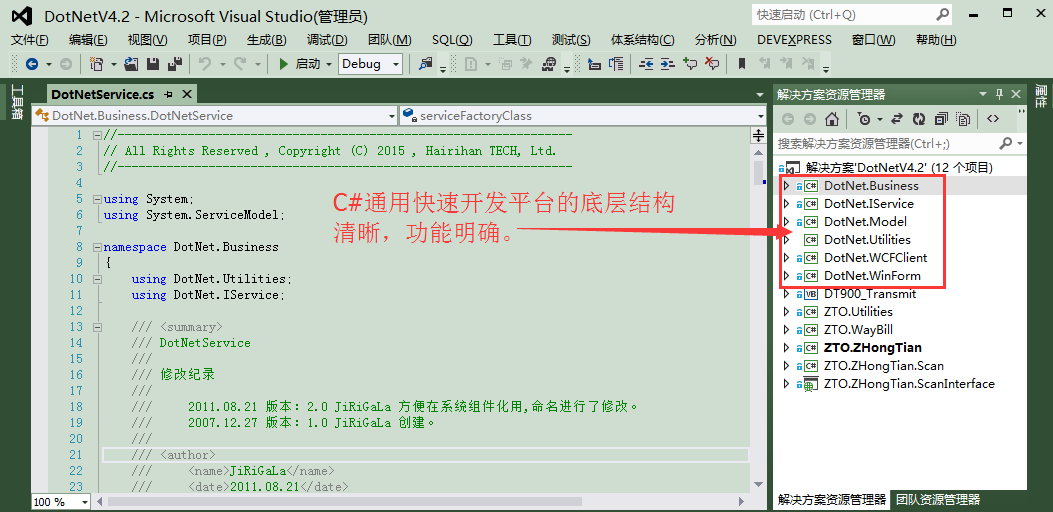
Task: Uncomment lines with red-X comment icon
Action: pyautogui.click(x=712, y=65)
